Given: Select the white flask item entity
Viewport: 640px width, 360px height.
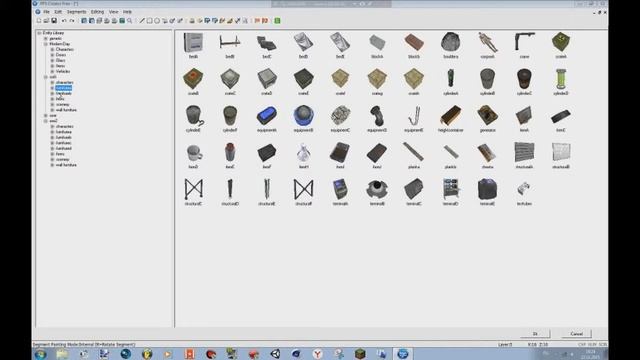Looking at the screenshot, I should pyautogui.click(x=303, y=153).
